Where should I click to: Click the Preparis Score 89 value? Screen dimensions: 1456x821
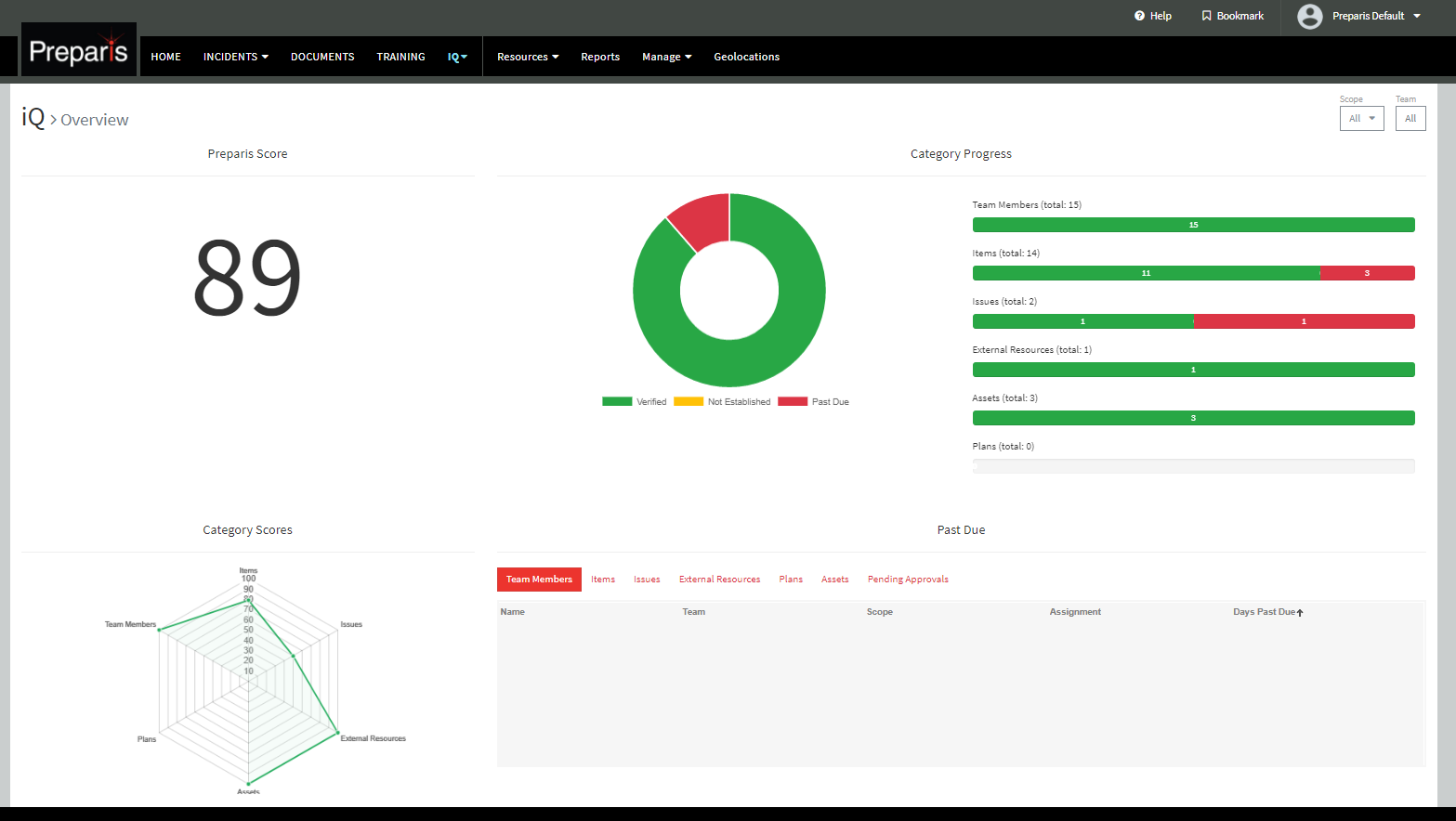pos(247,277)
